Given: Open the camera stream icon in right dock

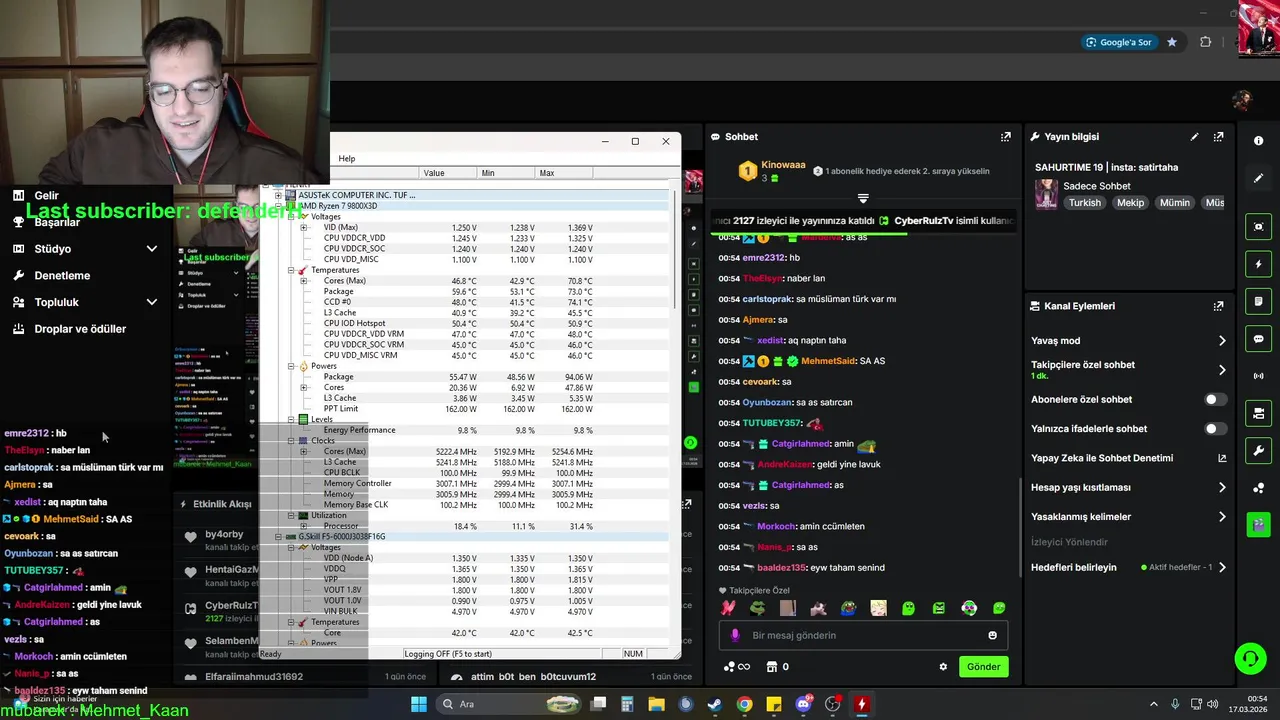Looking at the screenshot, I should [x=1258, y=413].
